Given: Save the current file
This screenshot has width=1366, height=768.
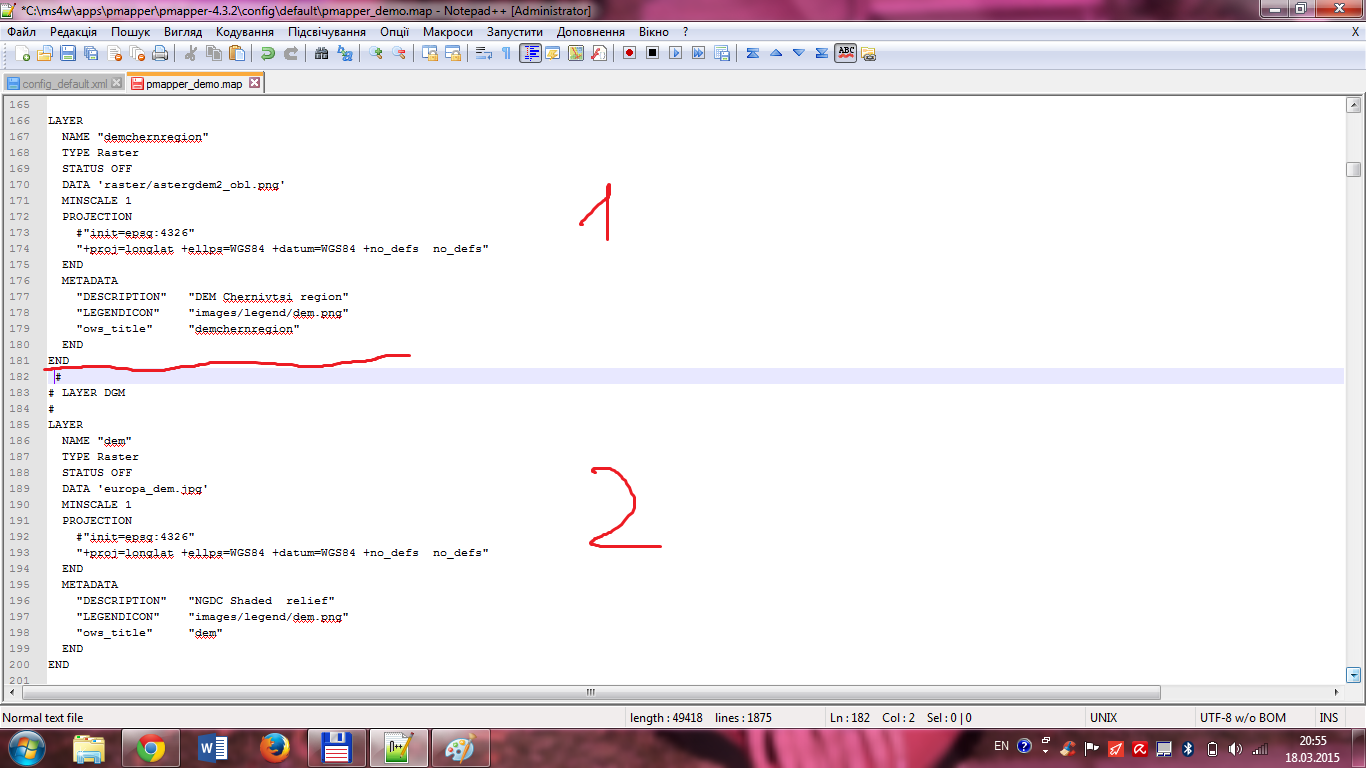Looking at the screenshot, I should [x=68, y=53].
